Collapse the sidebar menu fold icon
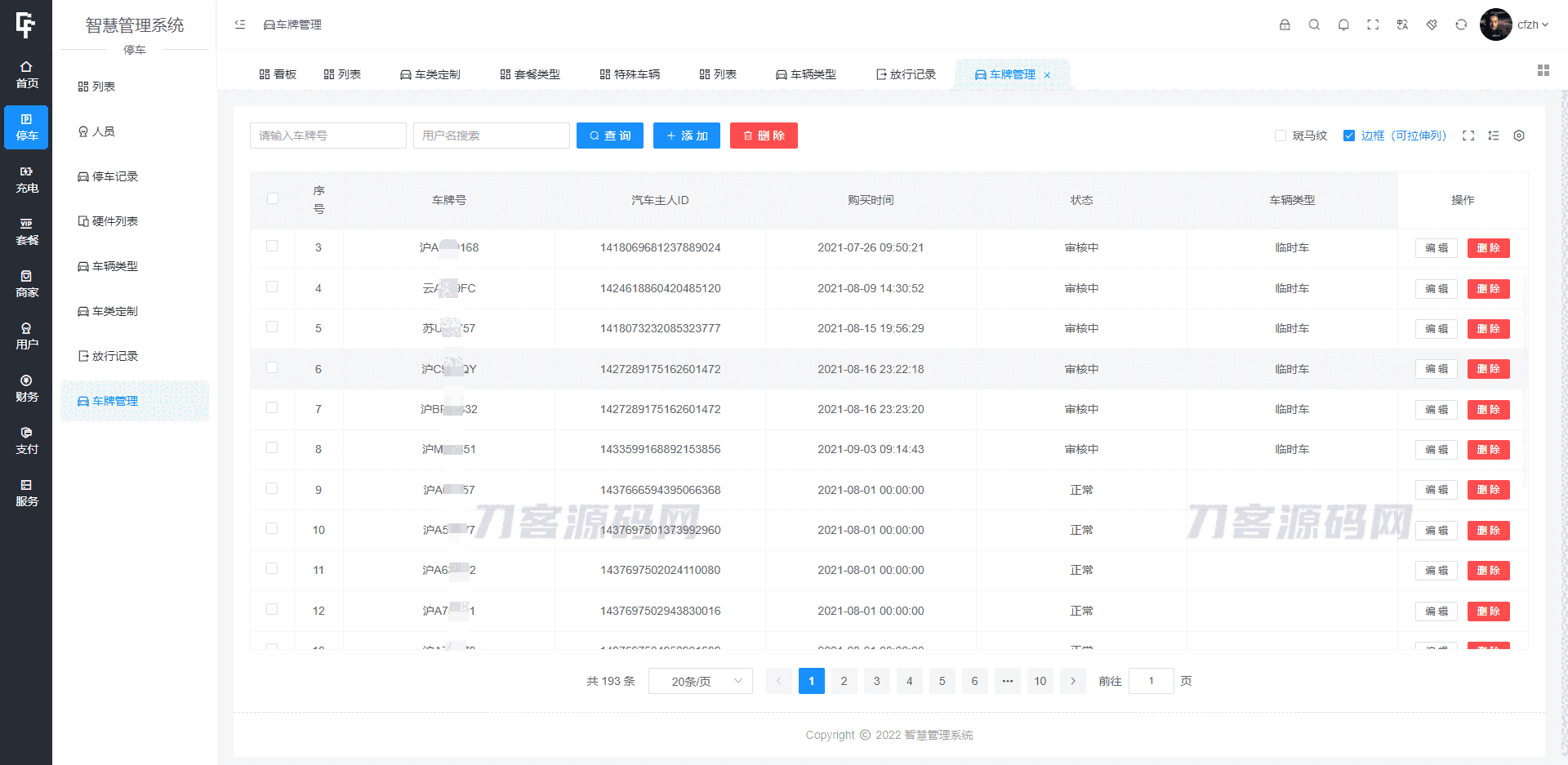Image resolution: width=1568 pixels, height=765 pixels. pyautogui.click(x=240, y=24)
